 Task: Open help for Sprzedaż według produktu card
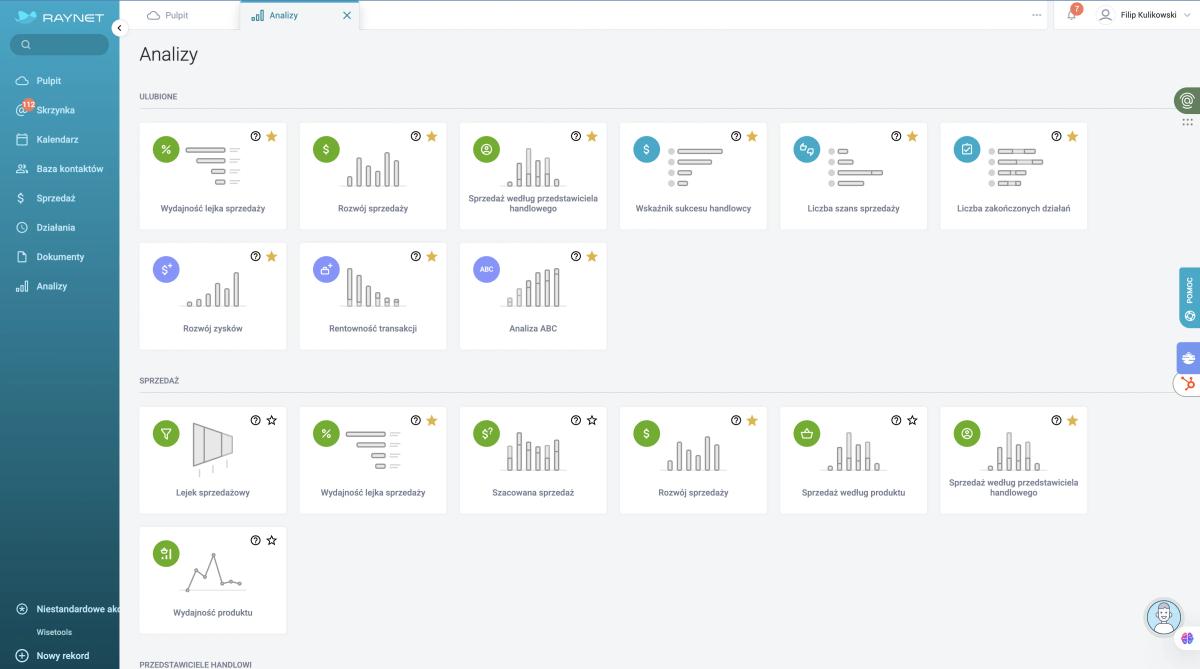click(x=896, y=420)
